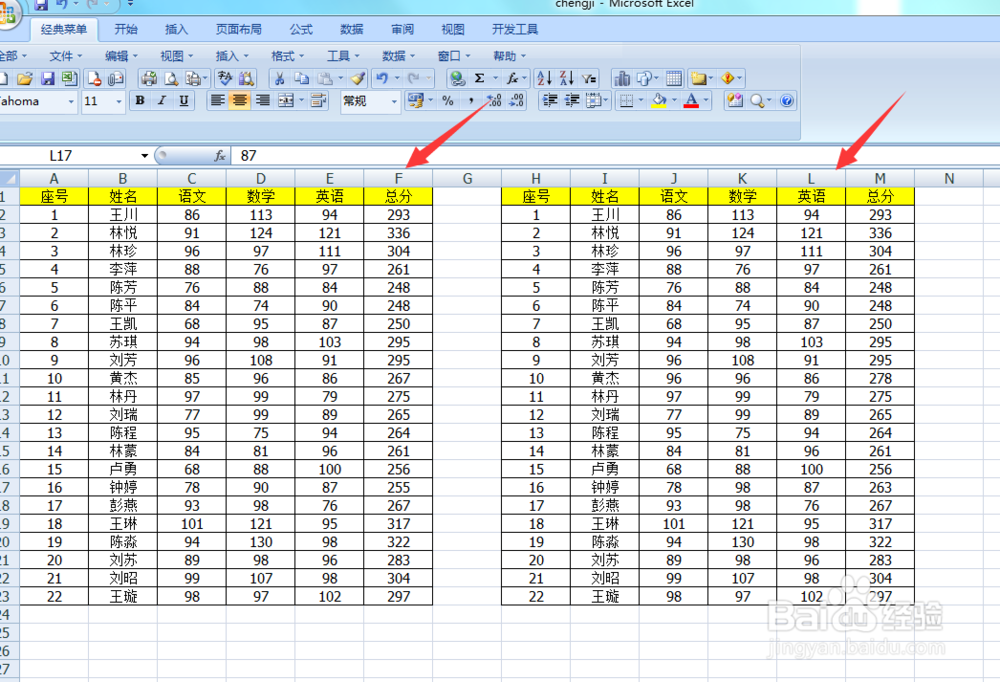Click the print icon in toolbar
Viewport: 1000px width, 682px height.
pyautogui.click(x=149, y=78)
